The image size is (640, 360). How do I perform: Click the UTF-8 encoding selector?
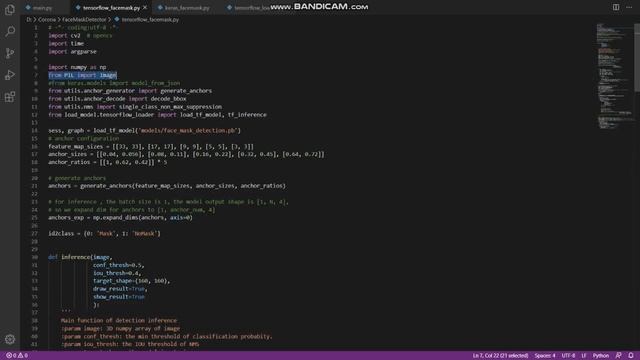pyautogui.click(x=568, y=356)
